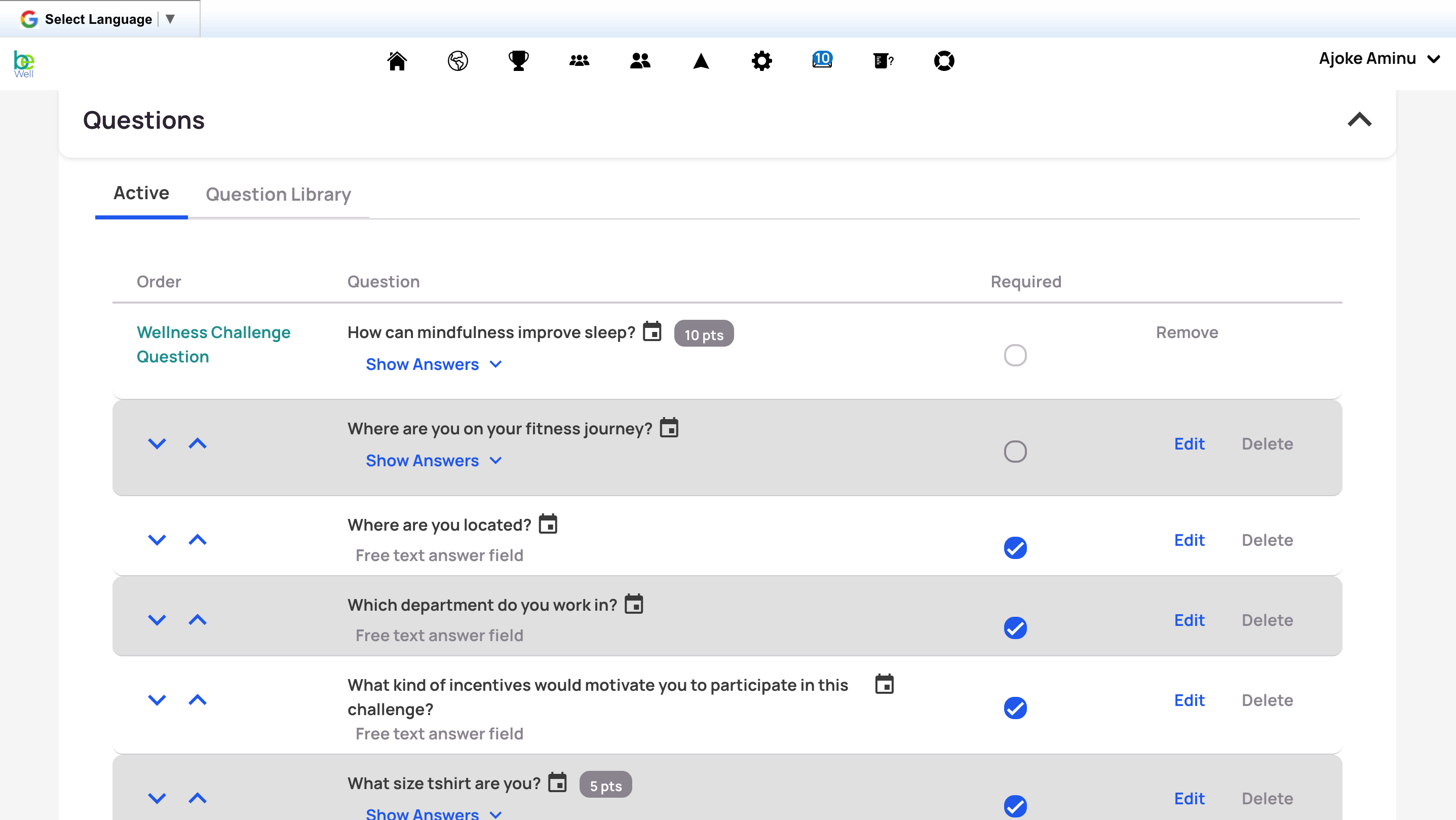This screenshot has height=820, width=1456.
Task: Collapse the Questions panel
Action: (x=1359, y=120)
